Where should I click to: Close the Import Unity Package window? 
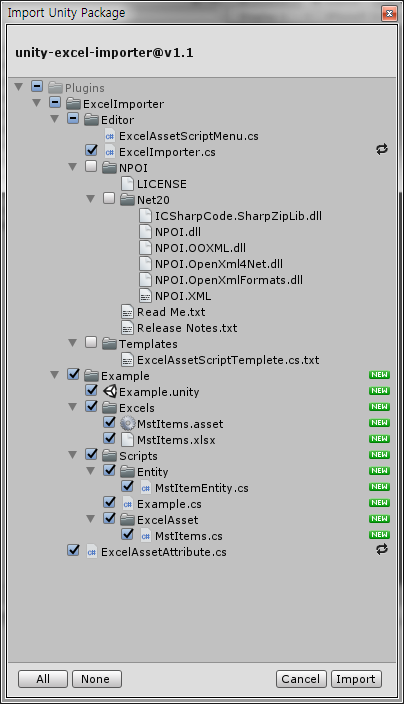[389, 13]
